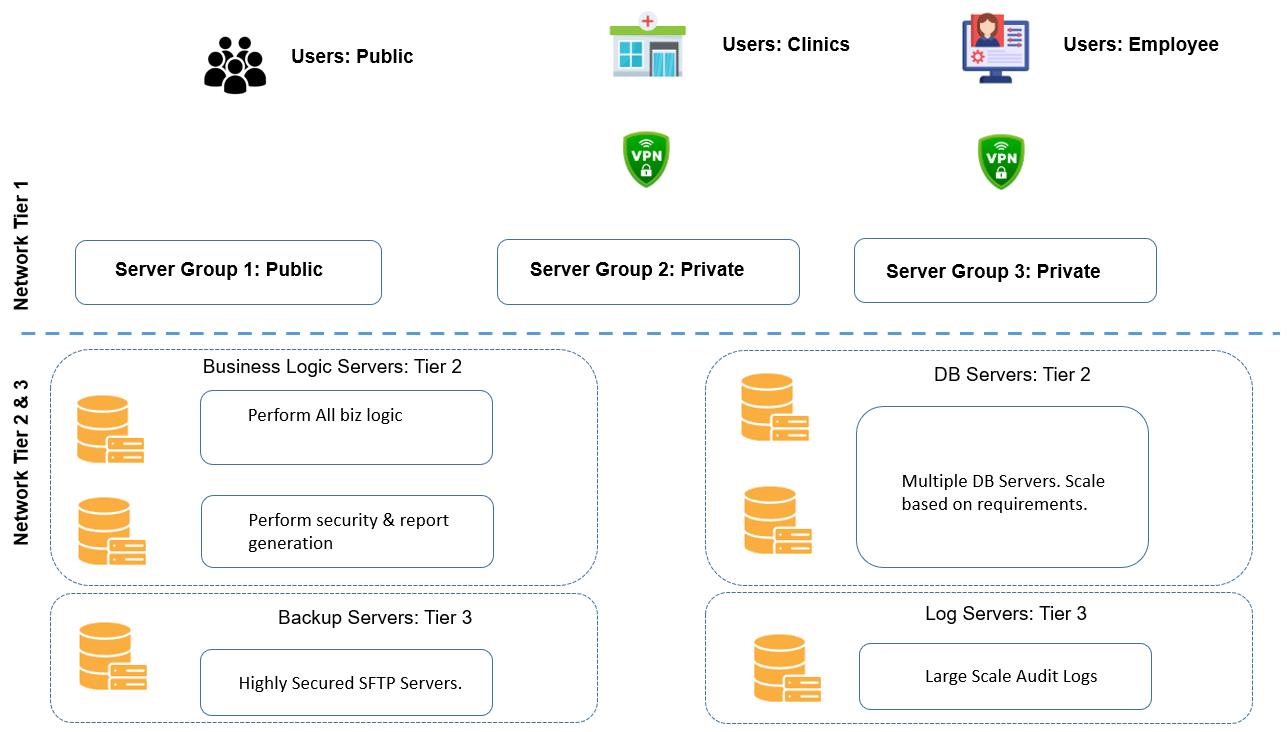Click the employee computer icon

click(x=995, y=48)
